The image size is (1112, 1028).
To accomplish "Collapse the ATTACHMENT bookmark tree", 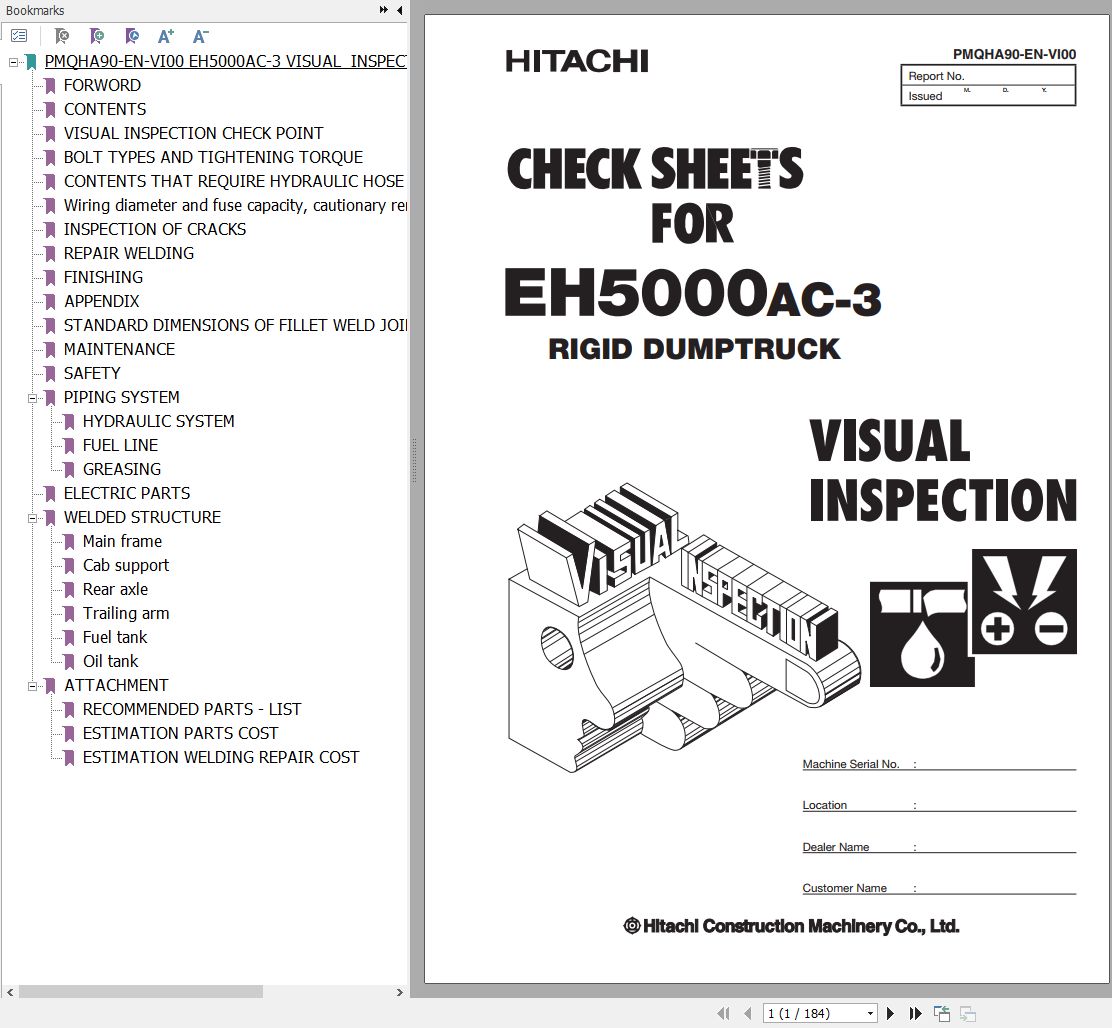I will 32,686.
